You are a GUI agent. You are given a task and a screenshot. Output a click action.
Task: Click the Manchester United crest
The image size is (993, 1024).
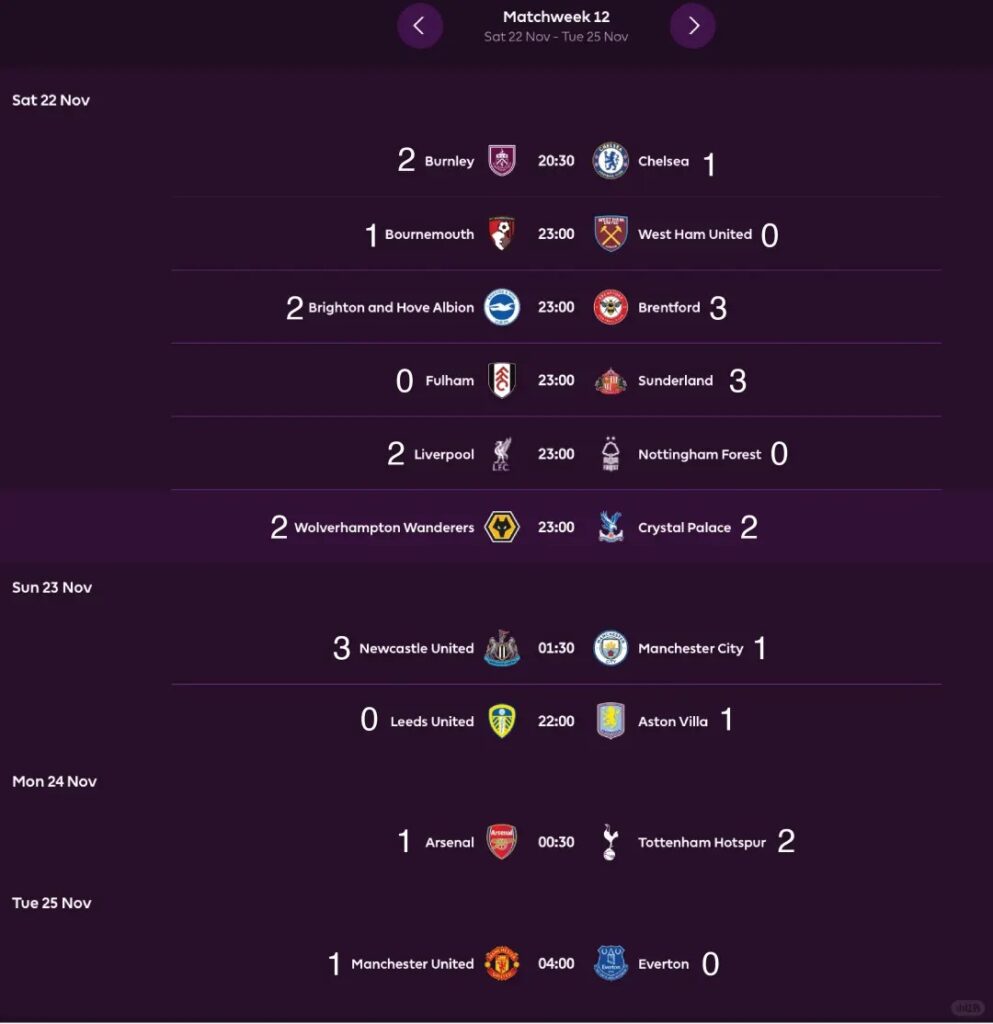[x=502, y=964]
